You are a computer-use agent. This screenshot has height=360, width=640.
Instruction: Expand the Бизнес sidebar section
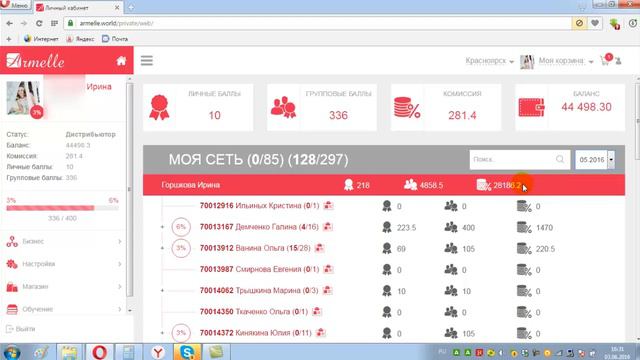pos(64,242)
